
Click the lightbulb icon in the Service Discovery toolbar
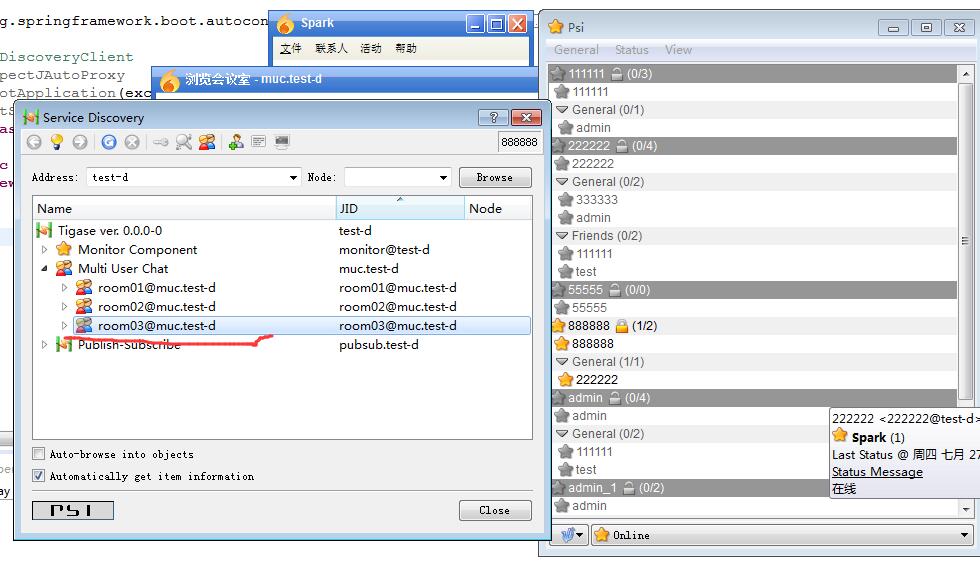point(57,142)
